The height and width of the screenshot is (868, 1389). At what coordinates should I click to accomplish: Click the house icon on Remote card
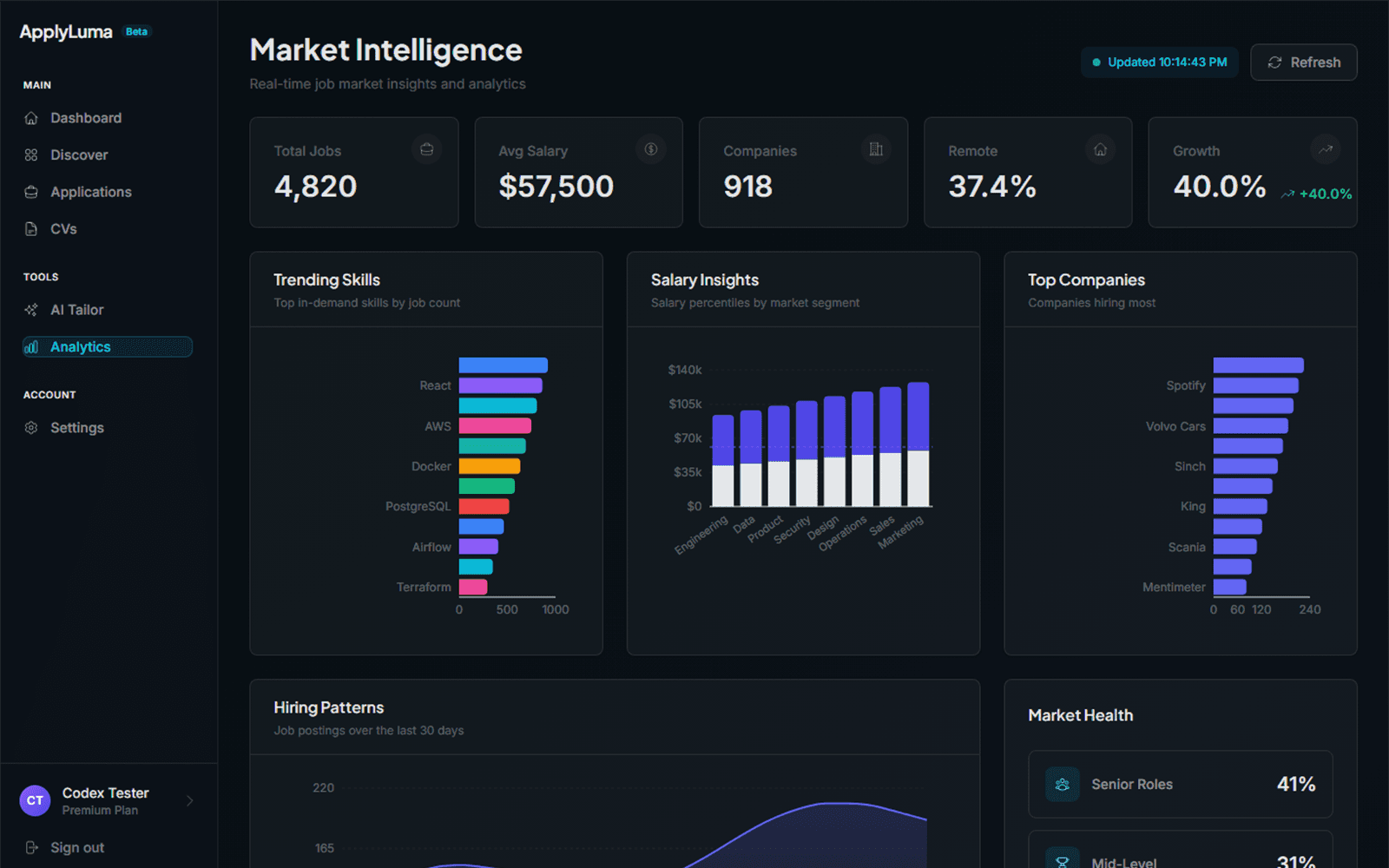pyautogui.click(x=1100, y=149)
